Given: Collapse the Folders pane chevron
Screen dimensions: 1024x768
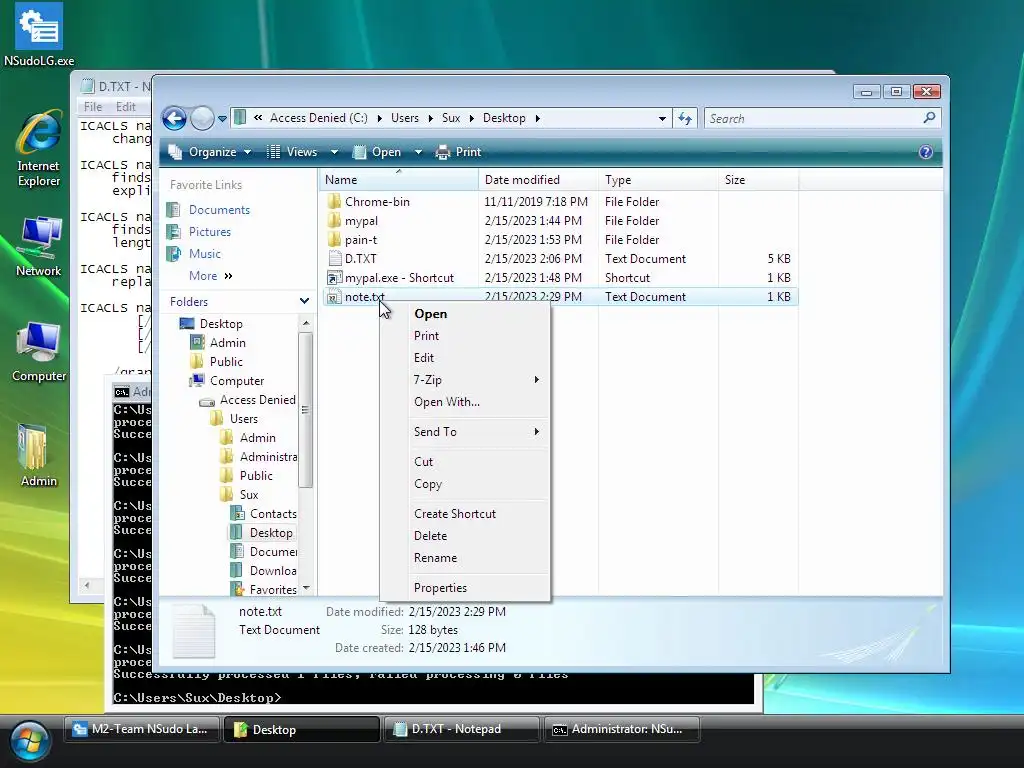Looking at the screenshot, I should pos(304,301).
